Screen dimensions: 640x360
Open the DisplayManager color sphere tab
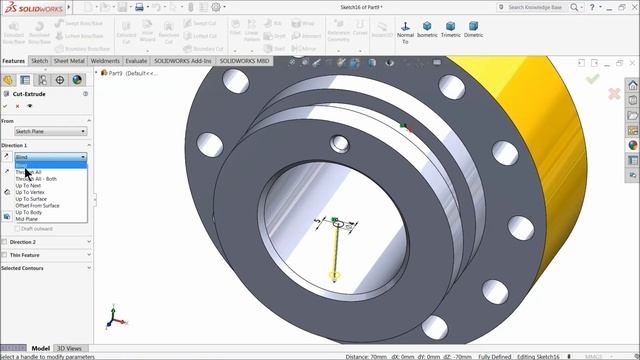pyautogui.click(x=77, y=80)
